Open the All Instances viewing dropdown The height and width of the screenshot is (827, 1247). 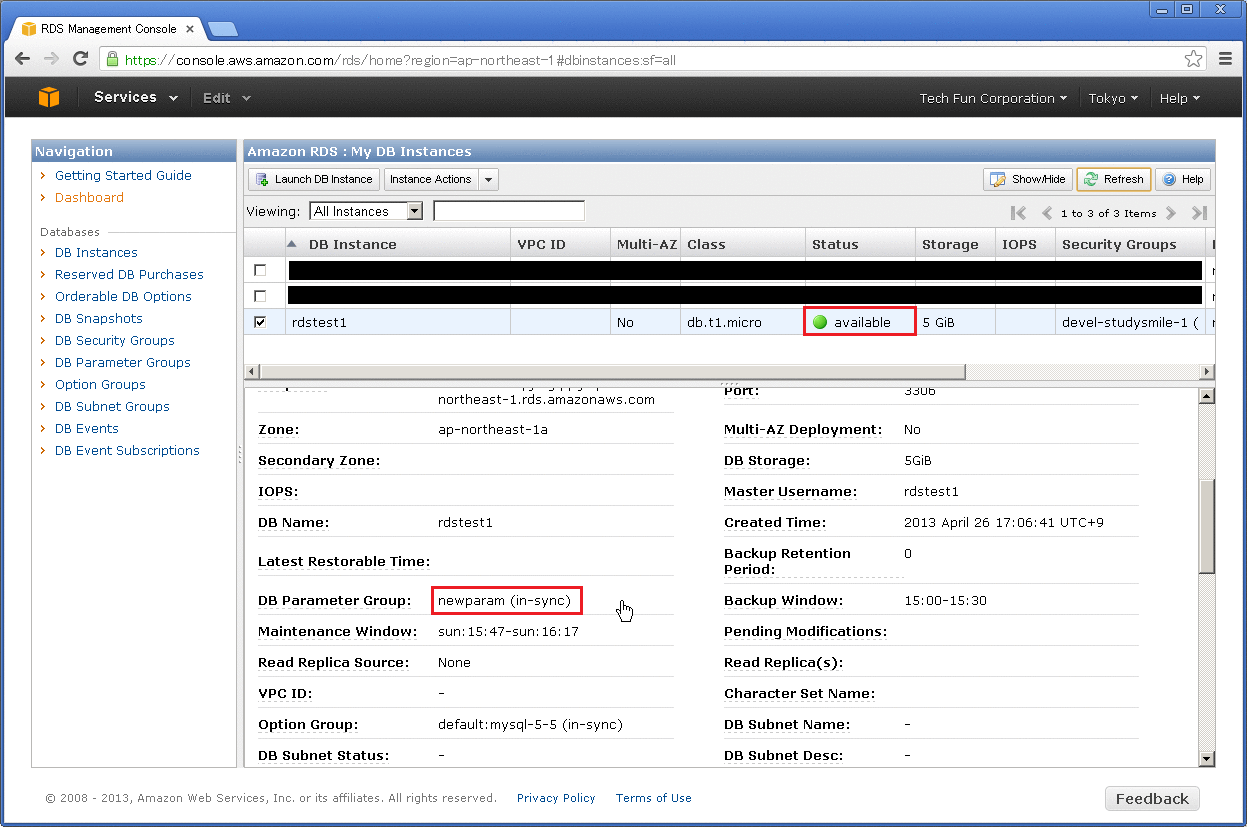[x=366, y=211]
